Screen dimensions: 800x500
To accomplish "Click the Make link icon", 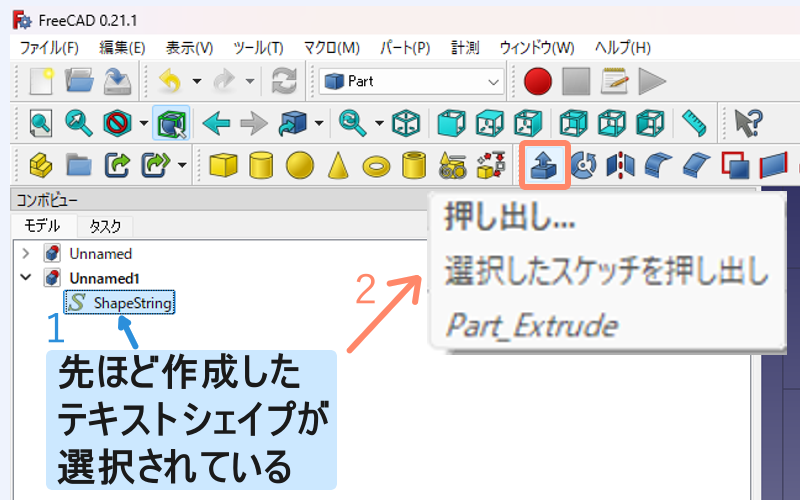I will [117, 165].
